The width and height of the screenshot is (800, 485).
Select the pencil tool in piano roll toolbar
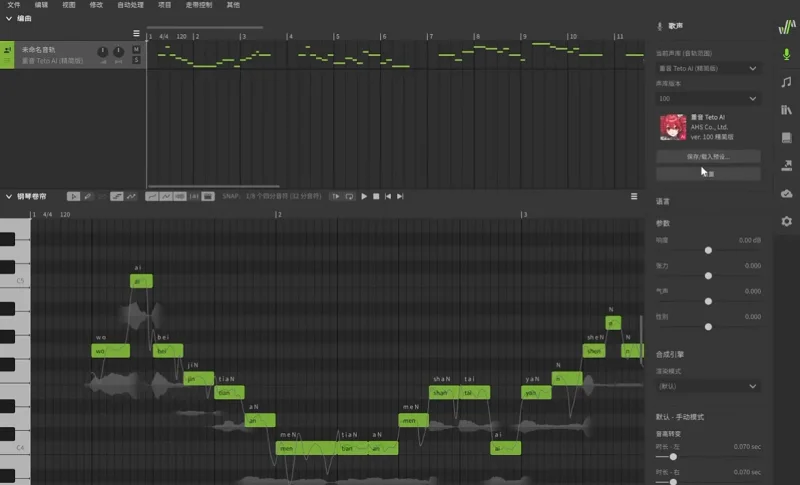pos(88,196)
